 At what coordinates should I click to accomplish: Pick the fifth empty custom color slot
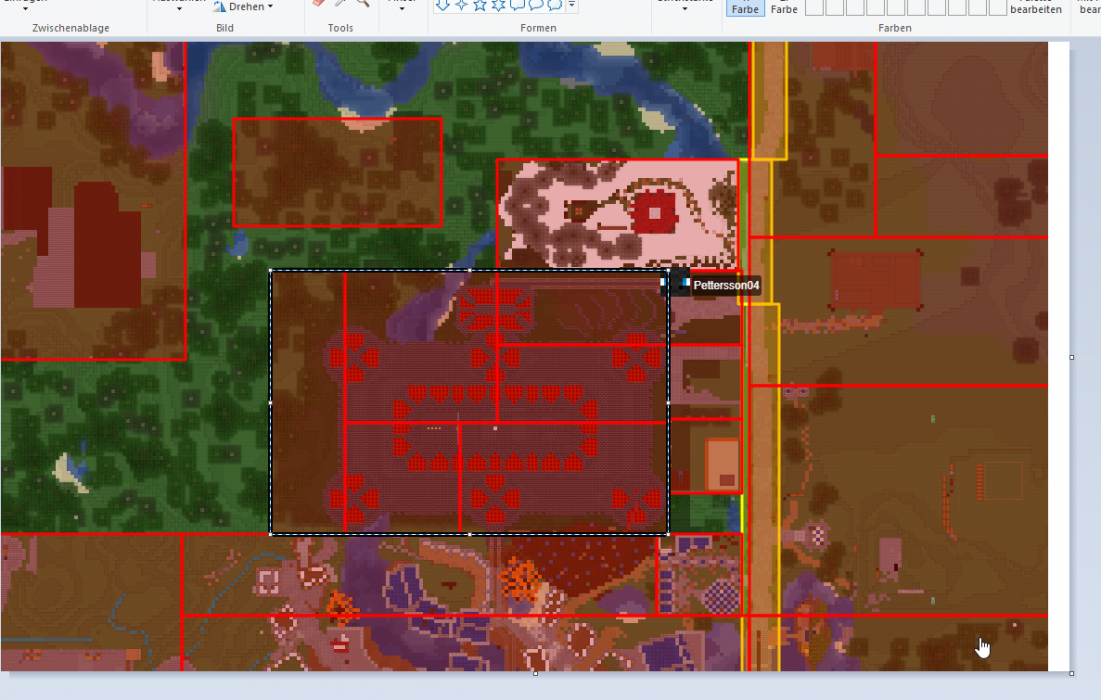tap(895, 8)
